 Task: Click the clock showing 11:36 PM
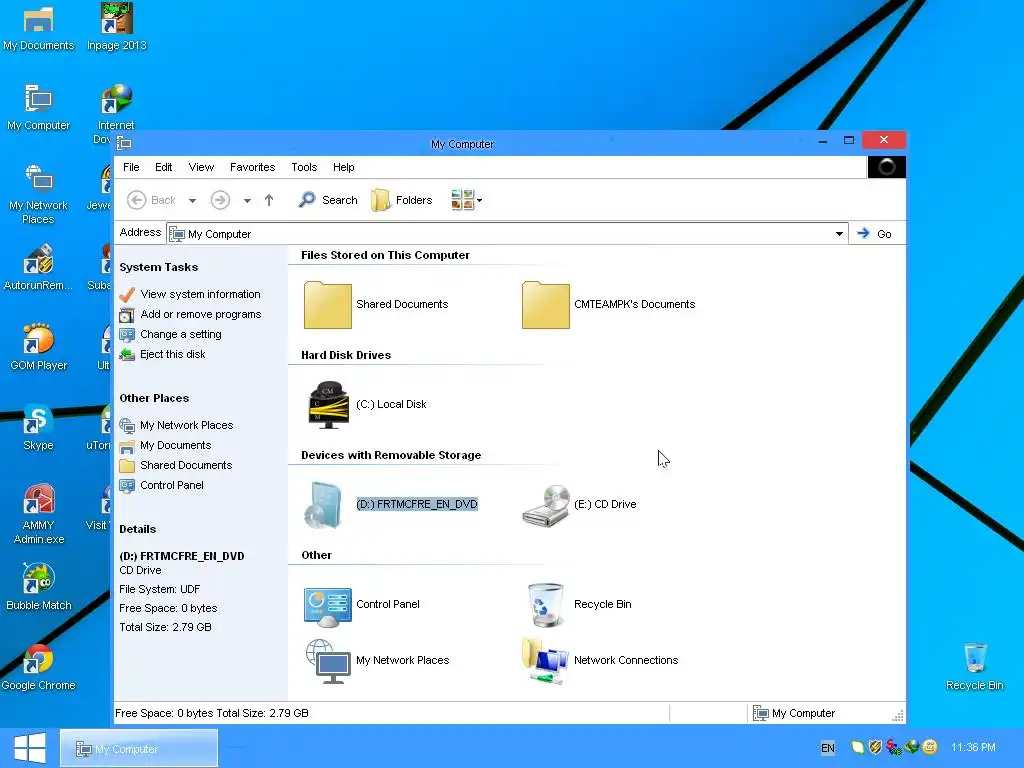click(x=973, y=748)
